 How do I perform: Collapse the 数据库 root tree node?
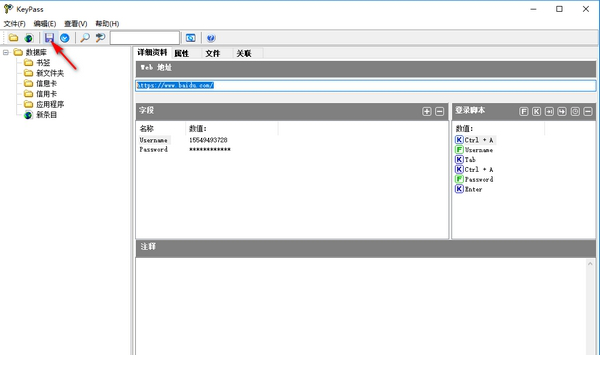point(6,52)
